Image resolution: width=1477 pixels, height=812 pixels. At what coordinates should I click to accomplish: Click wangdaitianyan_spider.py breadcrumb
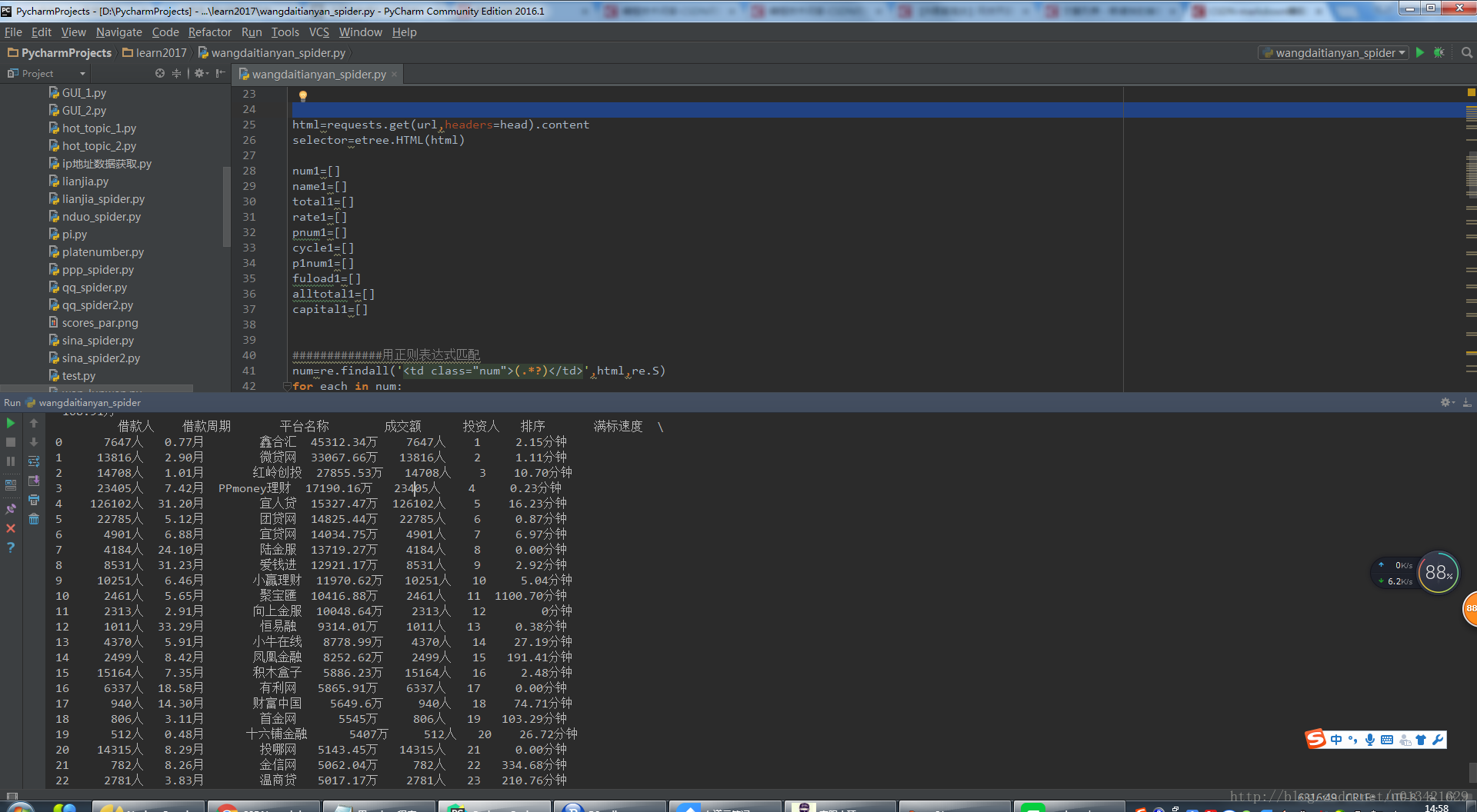tap(272, 52)
